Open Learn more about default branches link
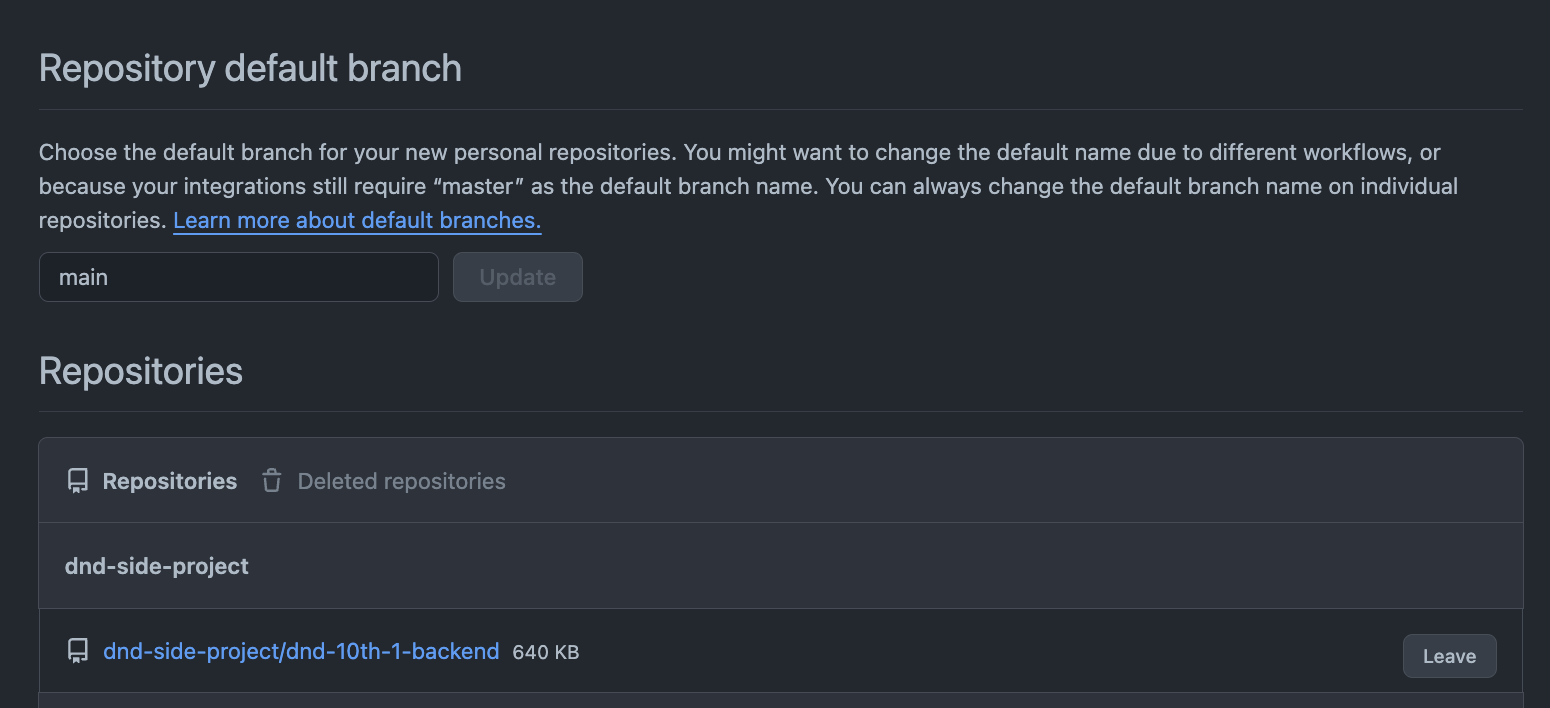 [357, 220]
